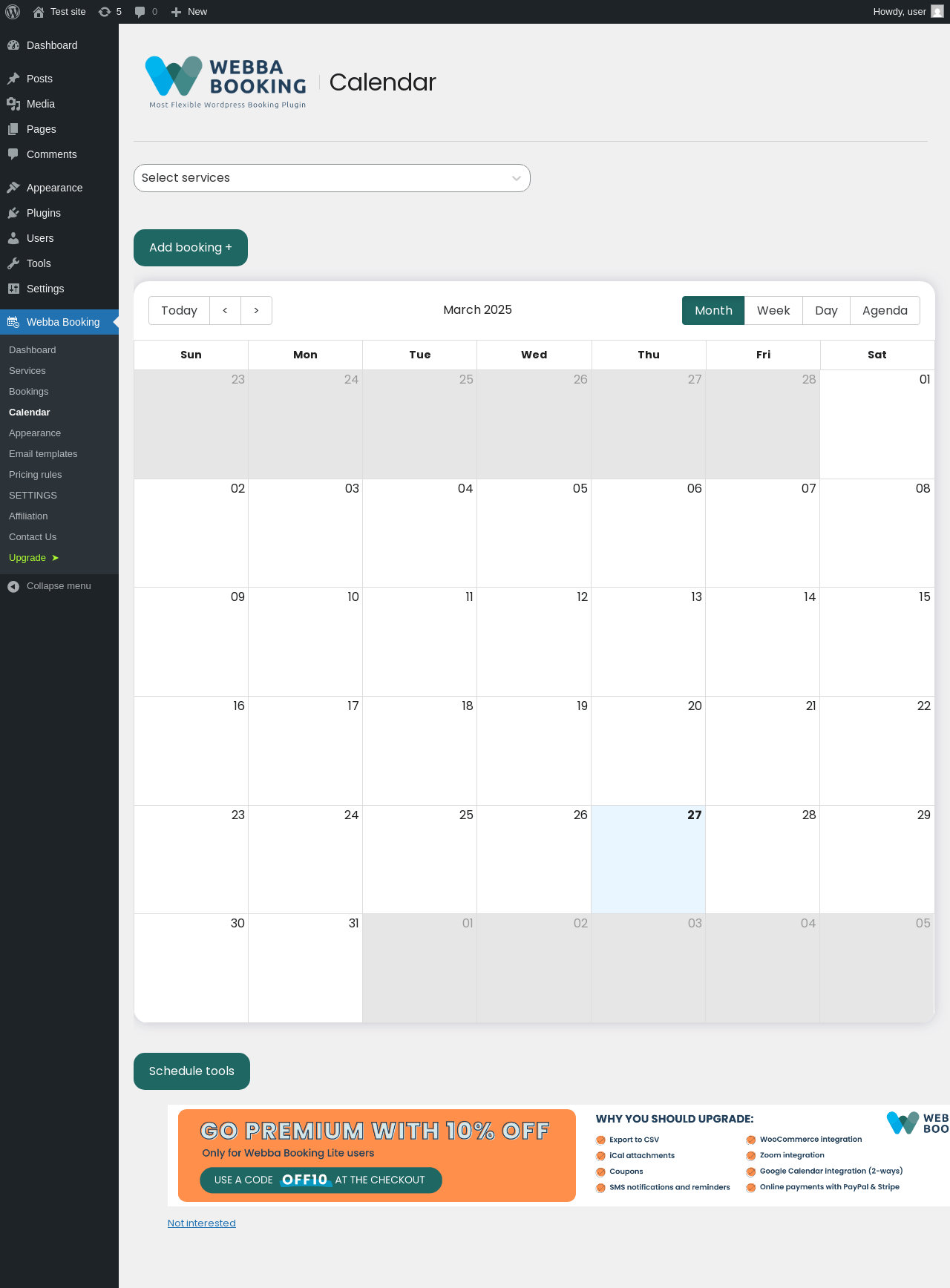
Task: Switch calendar to Agenda view
Action: pyautogui.click(x=885, y=311)
